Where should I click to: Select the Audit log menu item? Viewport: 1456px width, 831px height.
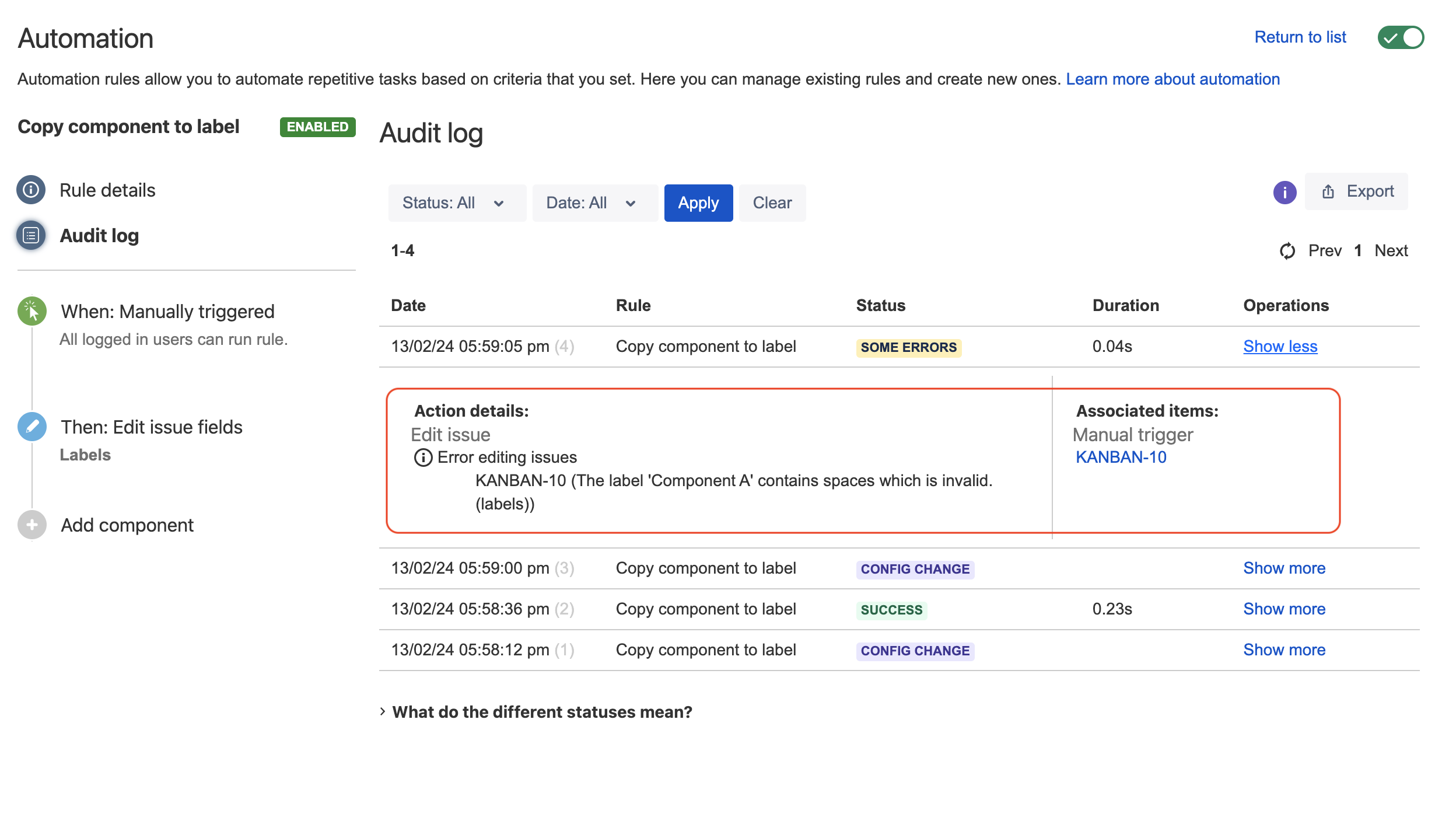[100, 236]
